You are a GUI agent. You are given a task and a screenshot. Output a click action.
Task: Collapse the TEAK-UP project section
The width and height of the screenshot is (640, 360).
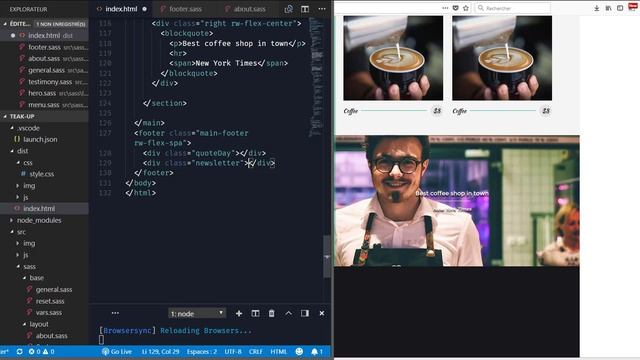(x=44, y=116)
